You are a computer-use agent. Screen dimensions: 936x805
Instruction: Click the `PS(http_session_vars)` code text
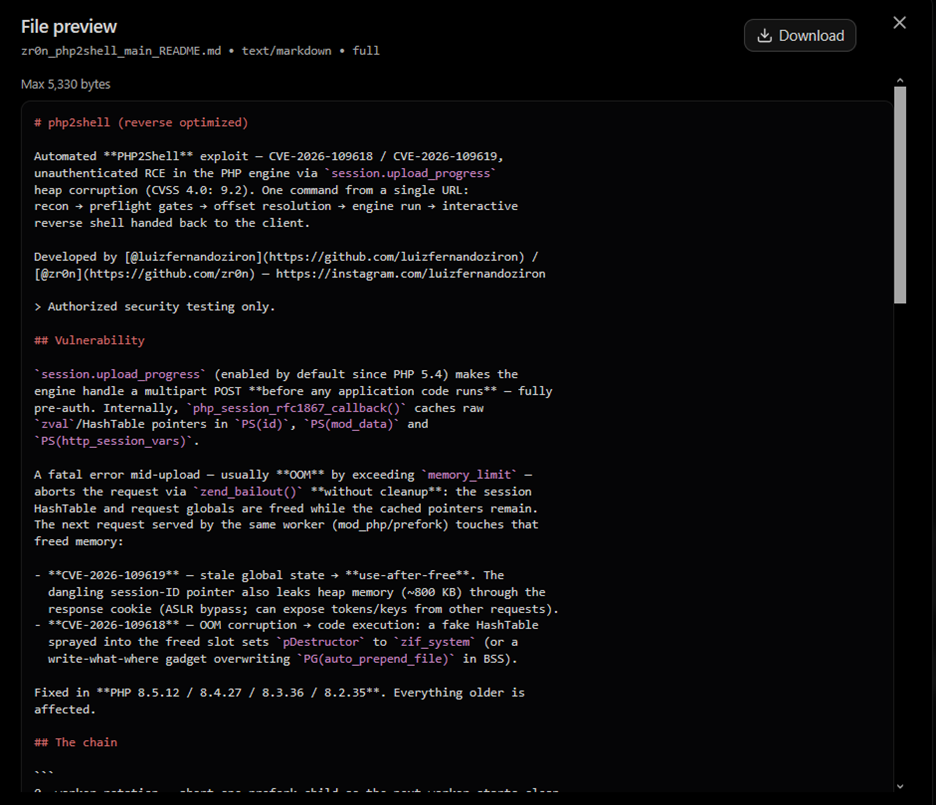[113, 441]
